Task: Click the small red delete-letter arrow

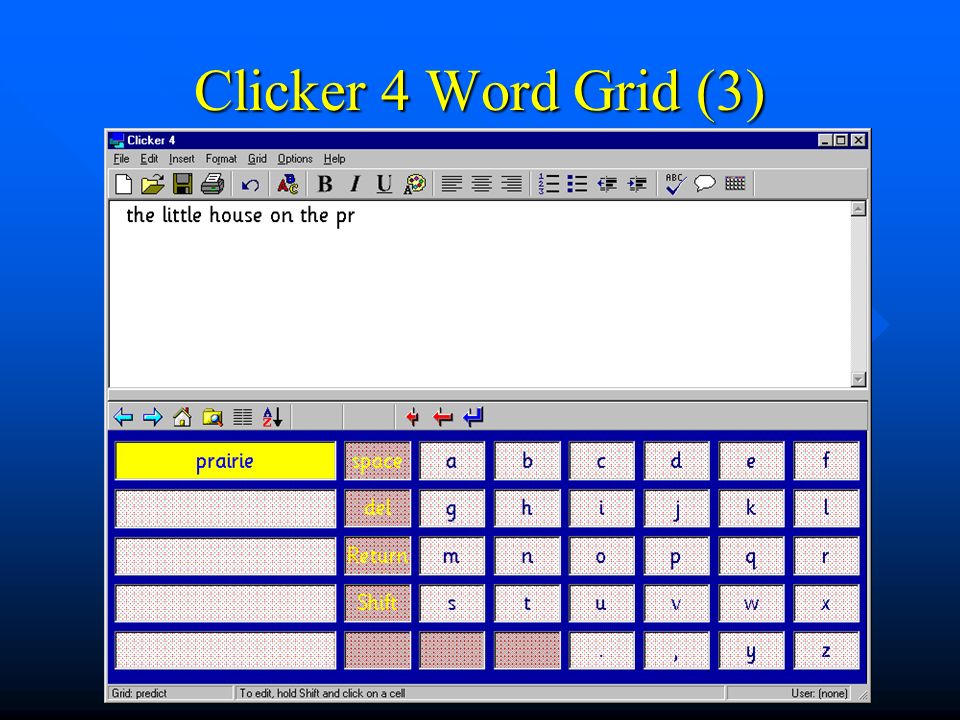Action: click(413, 417)
